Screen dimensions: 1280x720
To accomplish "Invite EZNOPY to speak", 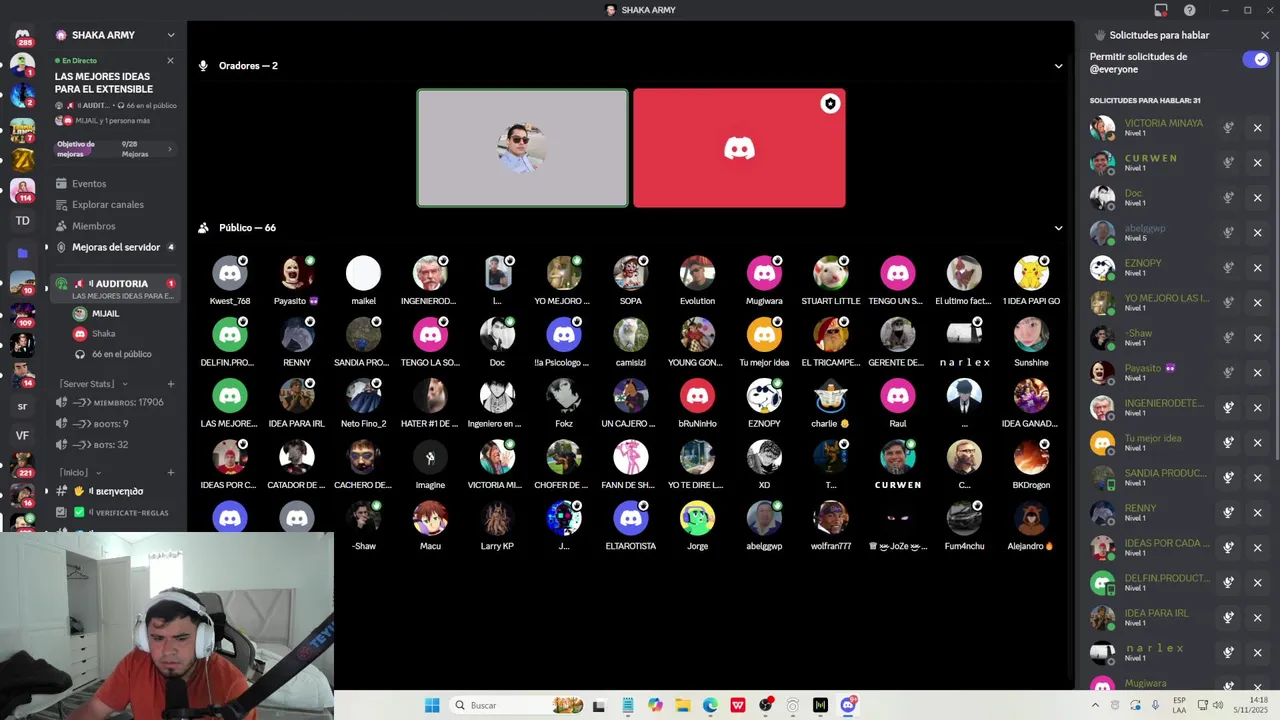I will [1228, 268].
